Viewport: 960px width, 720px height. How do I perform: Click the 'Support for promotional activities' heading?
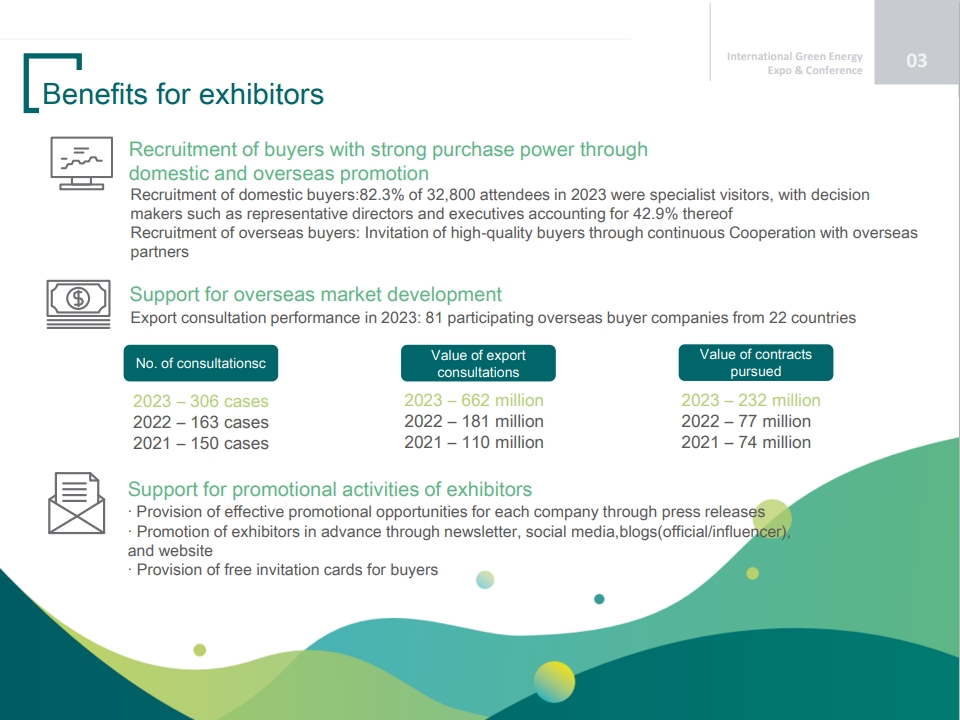[x=330, y=489]
